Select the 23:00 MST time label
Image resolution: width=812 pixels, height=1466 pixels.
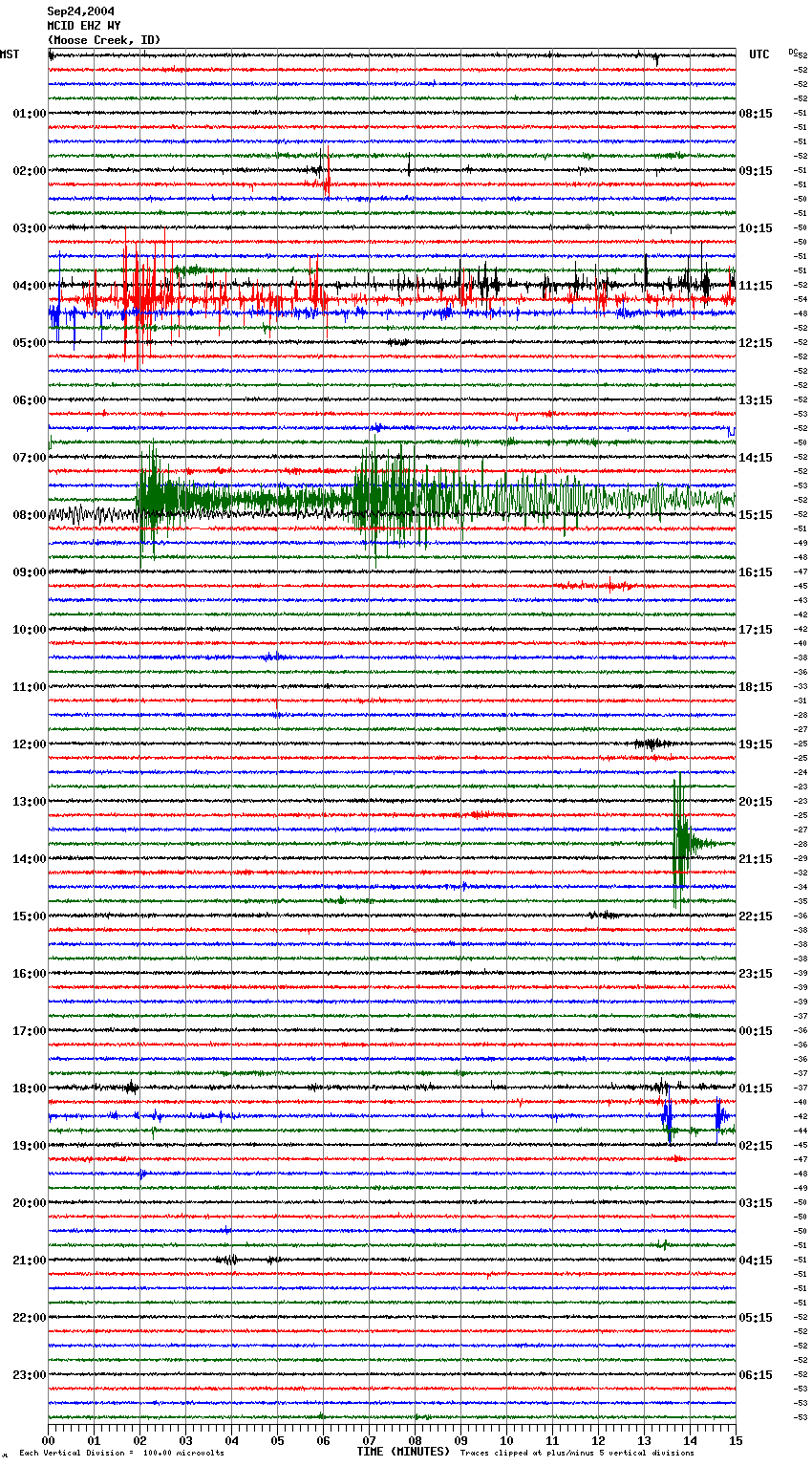[30, 1375]
